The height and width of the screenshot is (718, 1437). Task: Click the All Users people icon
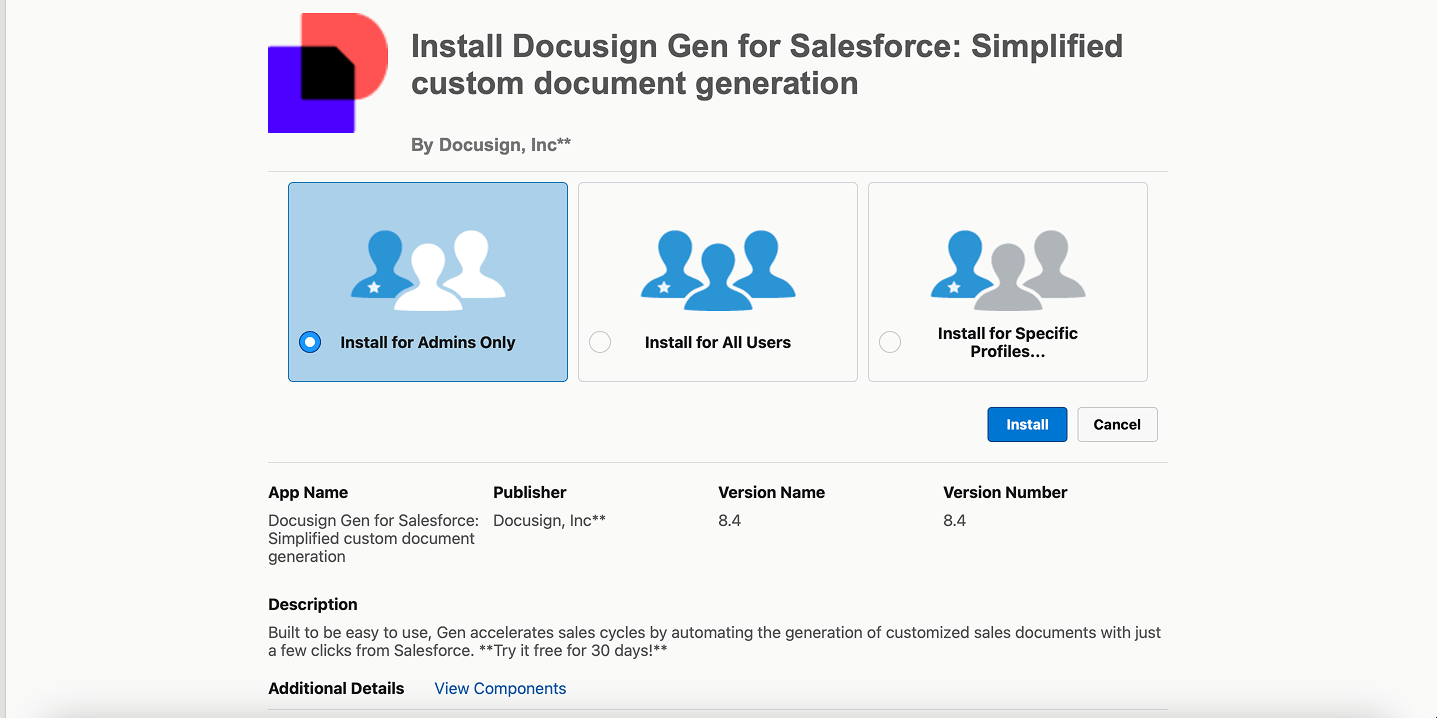coord(718,271)
